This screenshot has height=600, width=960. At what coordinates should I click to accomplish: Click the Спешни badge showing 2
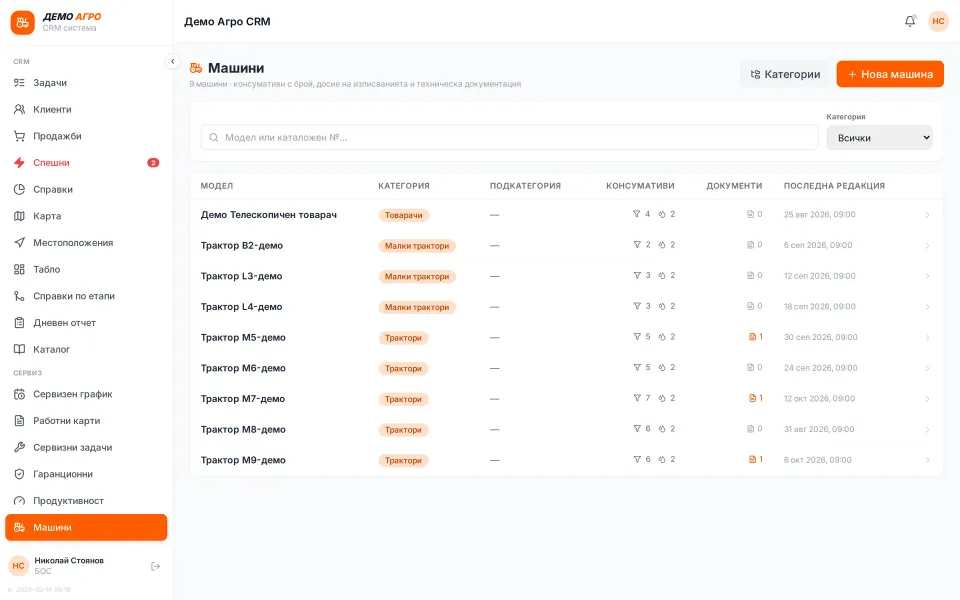coord(153,163)
